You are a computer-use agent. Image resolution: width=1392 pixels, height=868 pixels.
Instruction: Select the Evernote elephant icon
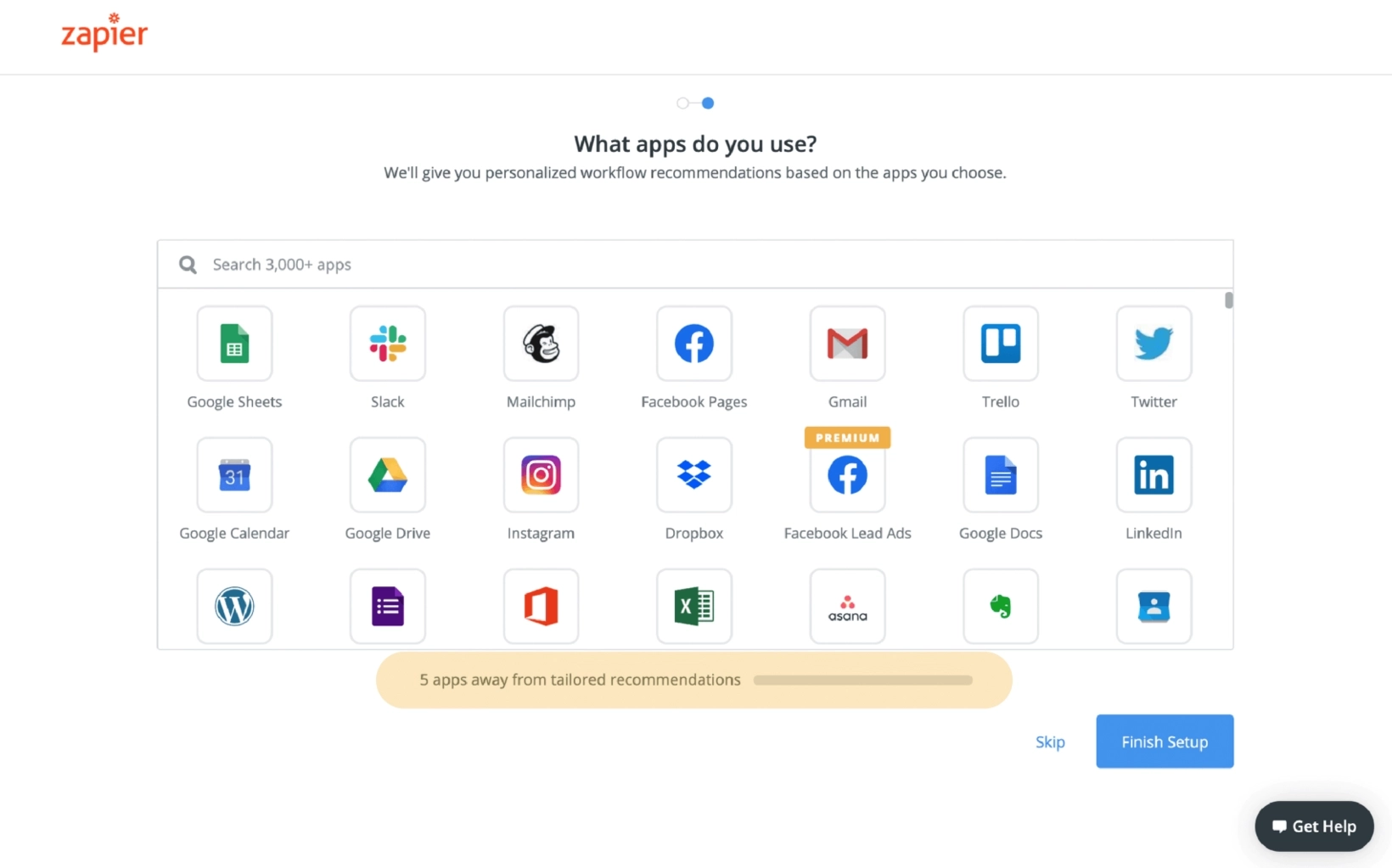click(1001, 607)
